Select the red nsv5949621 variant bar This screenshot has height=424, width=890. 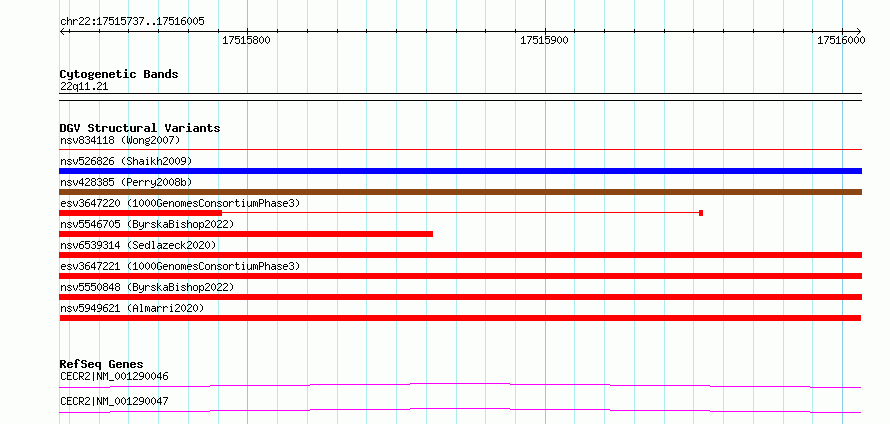(460, 318)
